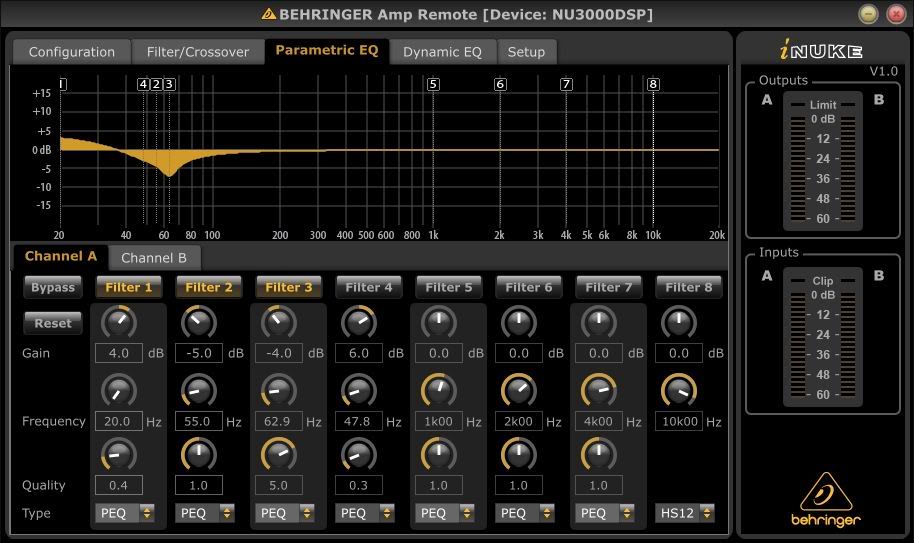This screenshot has height=543, width=914.
Task: Click Filter 1 quality knob
Action: click(x=119, y=454)
